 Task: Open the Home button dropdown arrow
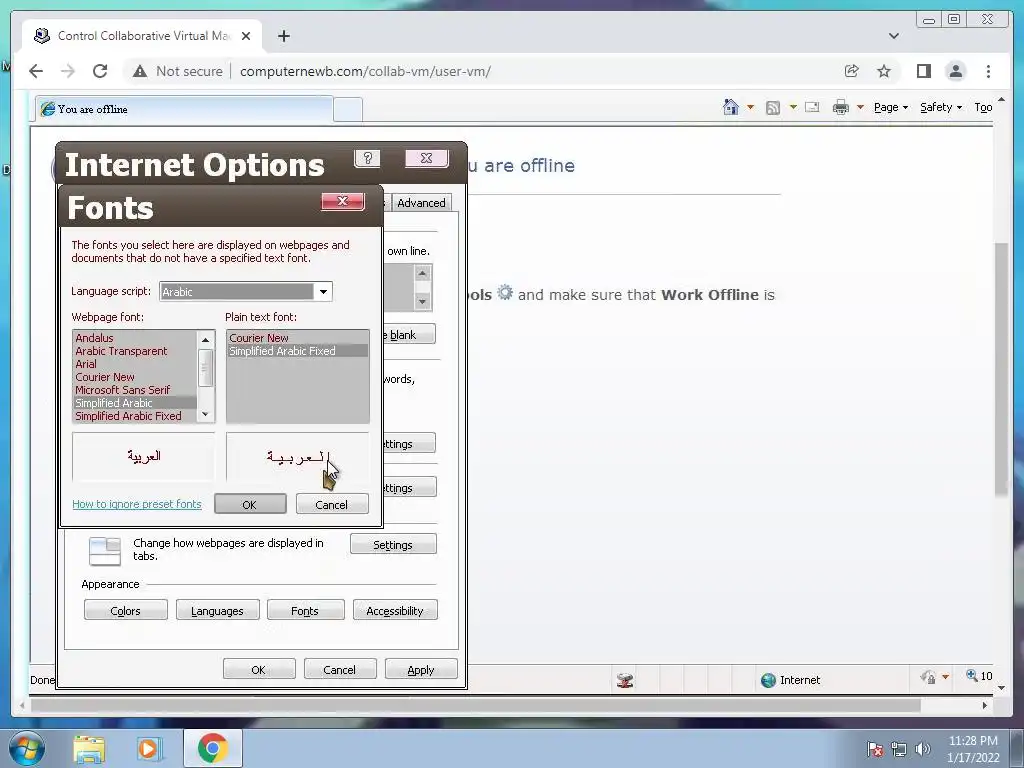pyautogui.click(x=750, y=108)
